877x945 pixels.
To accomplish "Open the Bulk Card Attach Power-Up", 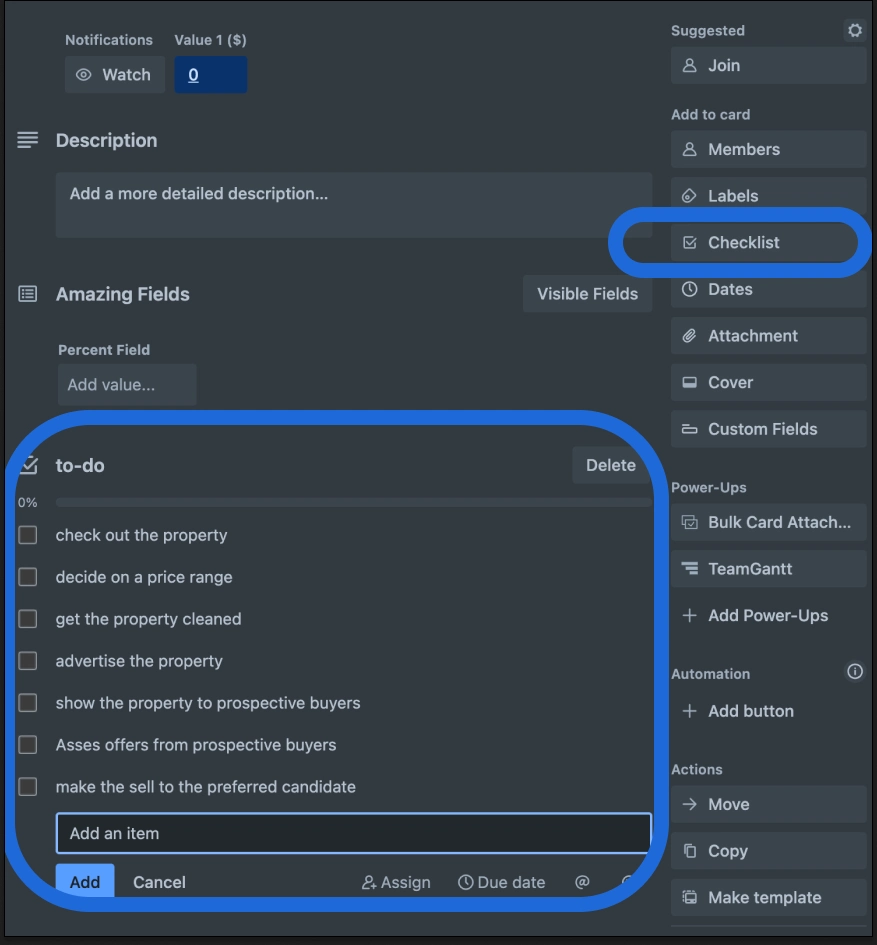I will 767,522.
